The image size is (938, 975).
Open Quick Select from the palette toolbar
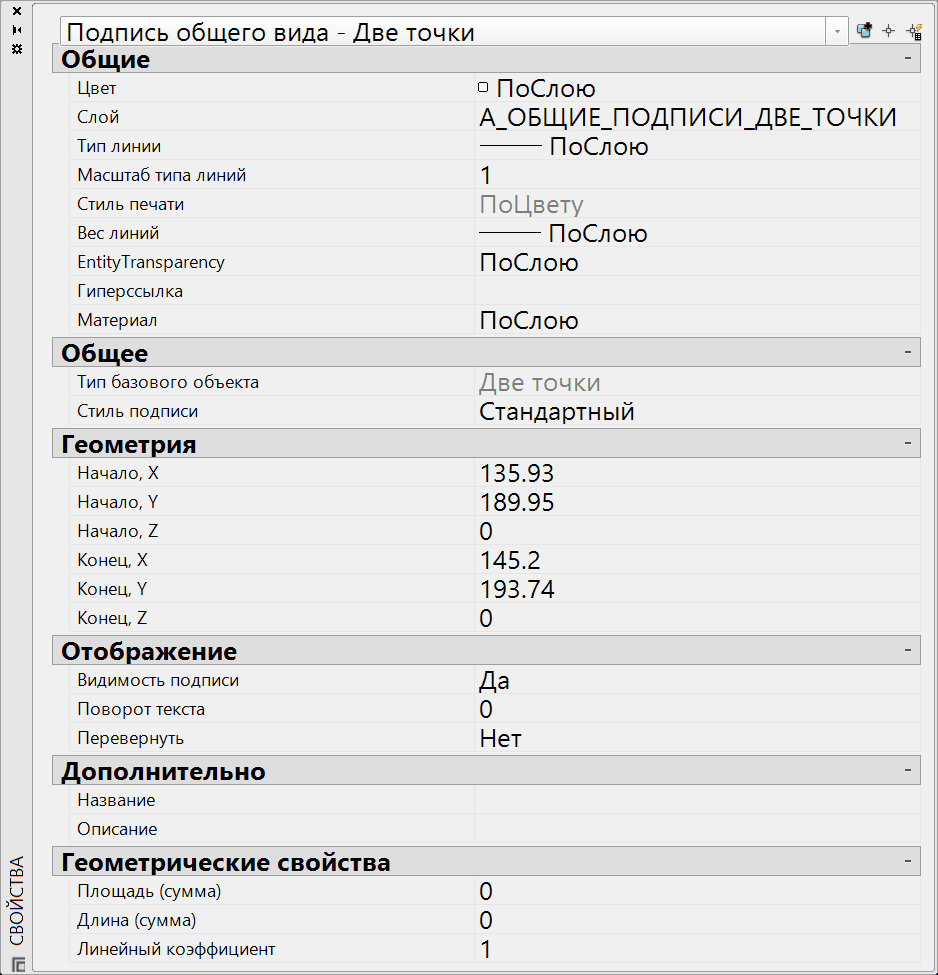913,31
